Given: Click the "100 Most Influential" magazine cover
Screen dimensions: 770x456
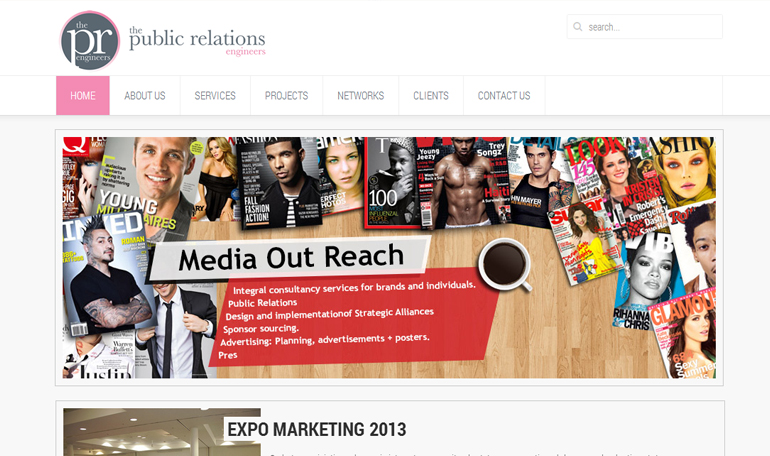Looking at the screenshot, I should click(x=391, y=183).
